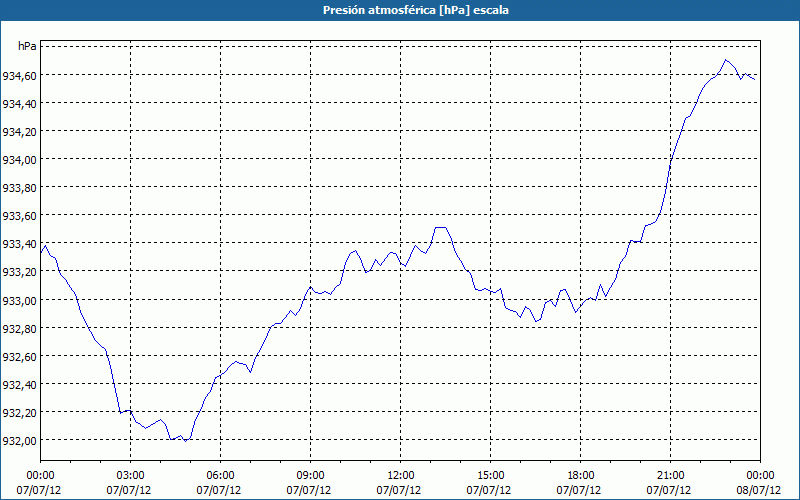Viewport: 800px width, 500px height.
Task: Choose the '12:00' time axis label
Action: coord(401,476)
